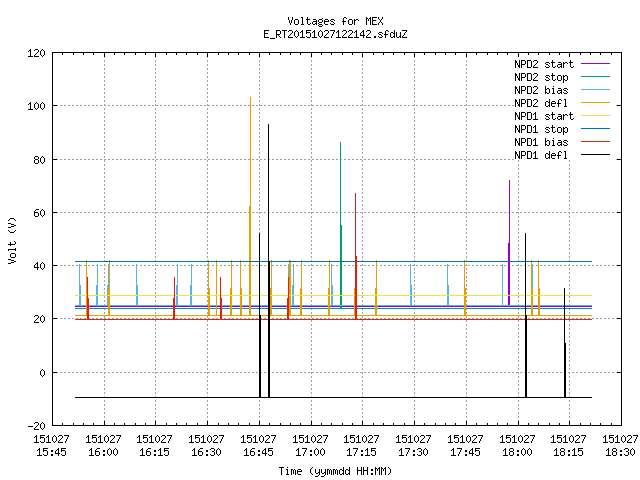640x480 pixels.
Task: Click the y-axis tick value 120
Action: [x=36, y=53]
